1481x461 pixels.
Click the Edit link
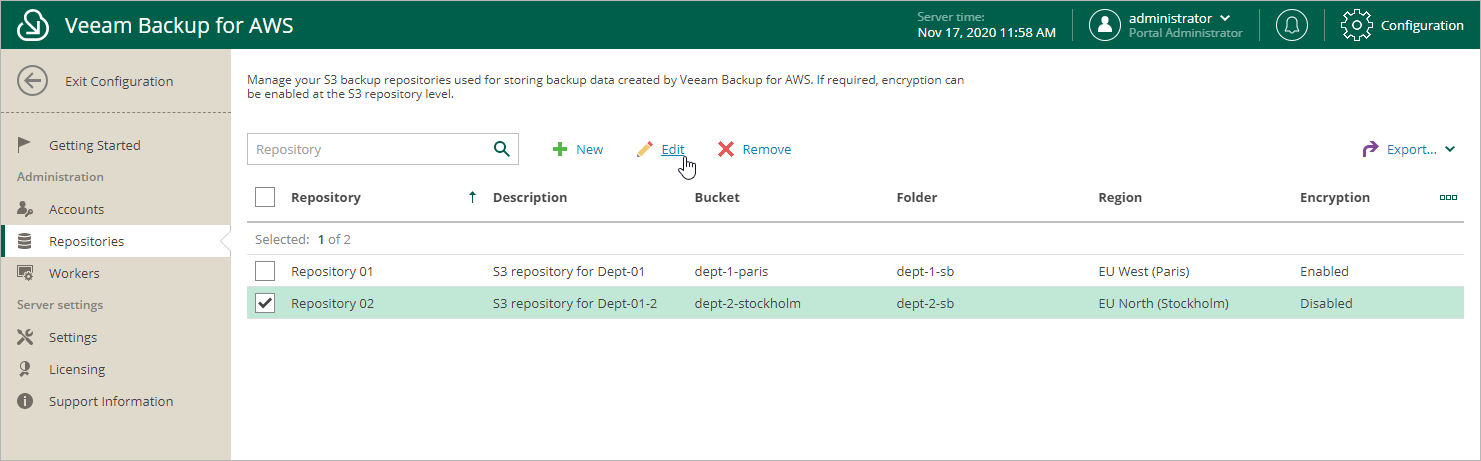coord(673,149)
